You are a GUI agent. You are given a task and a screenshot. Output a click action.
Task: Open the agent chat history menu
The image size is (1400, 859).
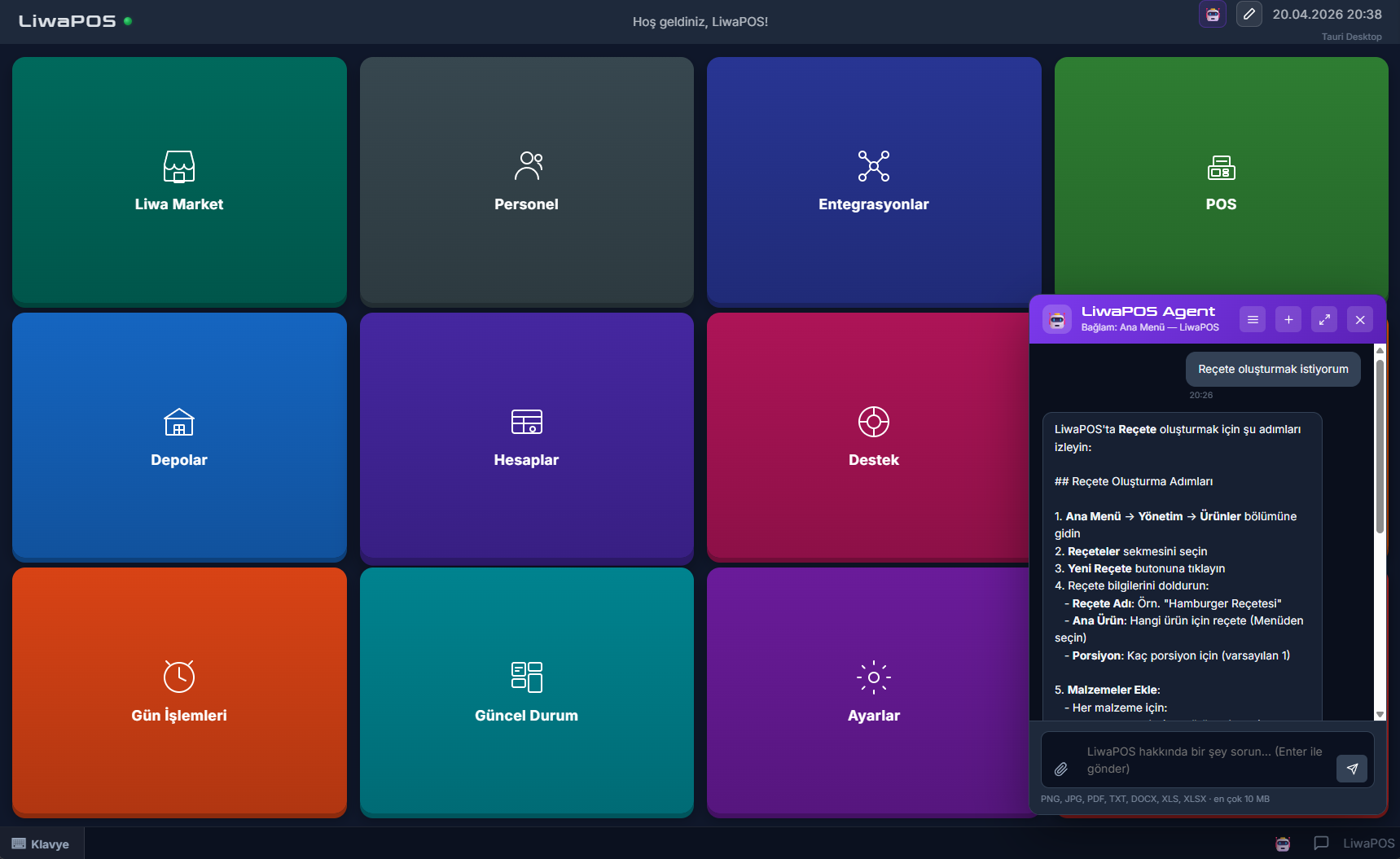(x=1253, y=320)
